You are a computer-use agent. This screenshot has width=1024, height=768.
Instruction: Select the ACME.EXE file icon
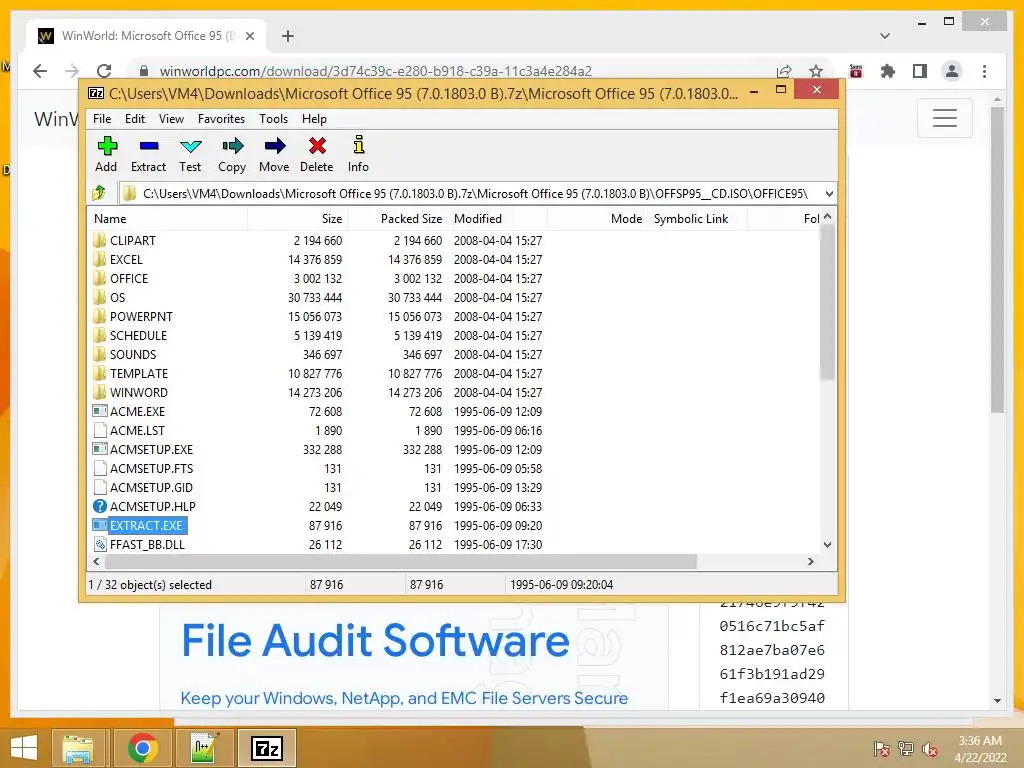99,411
